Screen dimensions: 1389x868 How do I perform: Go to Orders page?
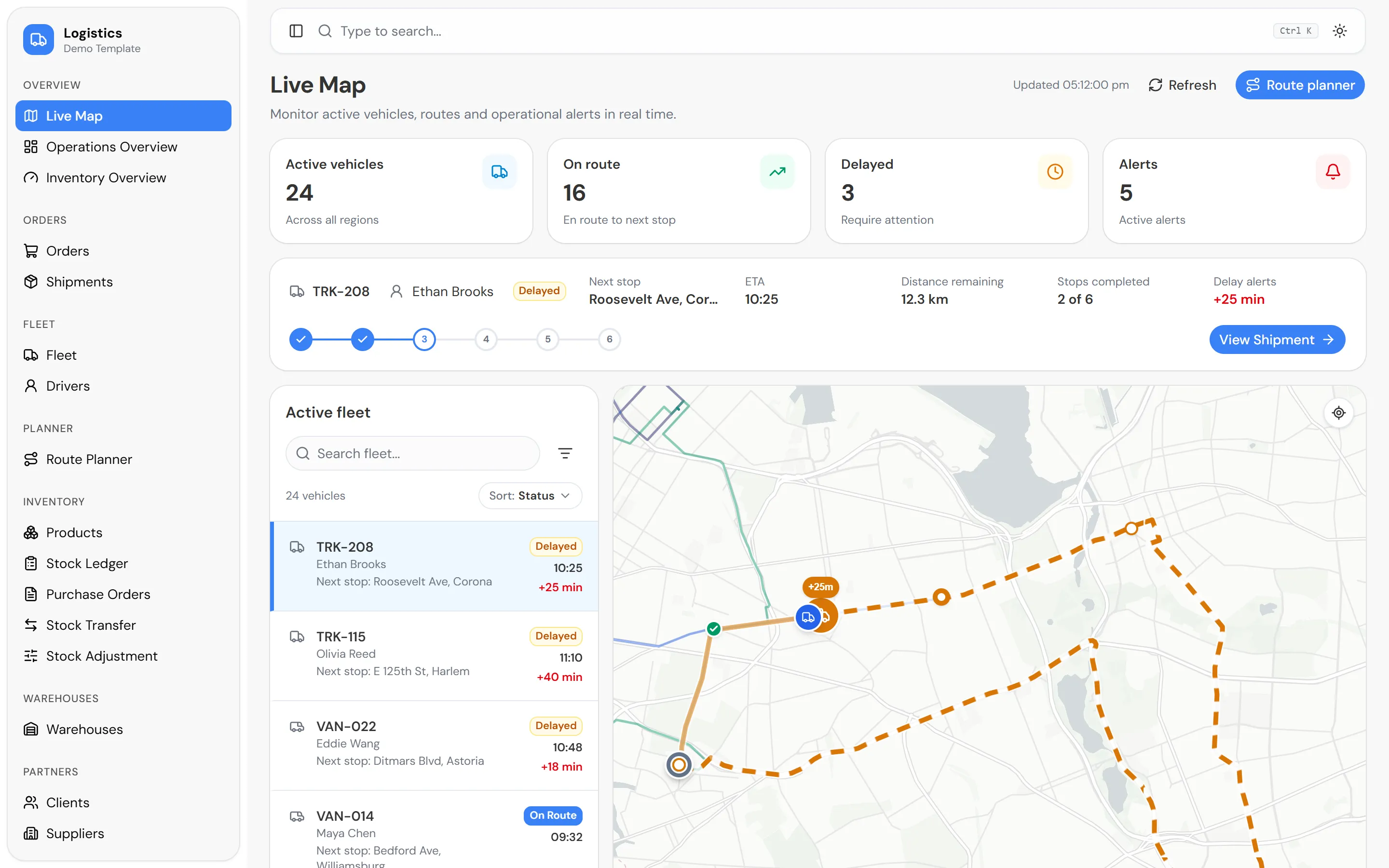point(123,251)
